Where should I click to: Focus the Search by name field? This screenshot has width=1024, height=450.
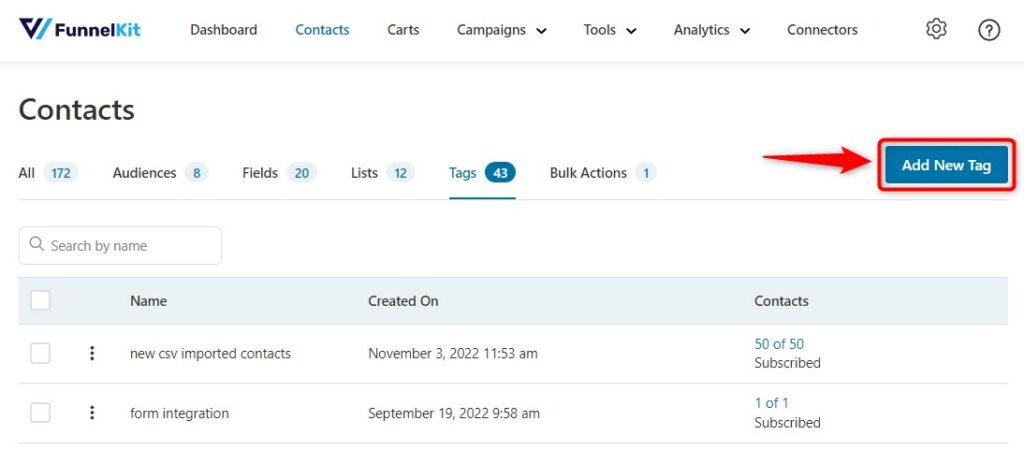click(120, 246)
